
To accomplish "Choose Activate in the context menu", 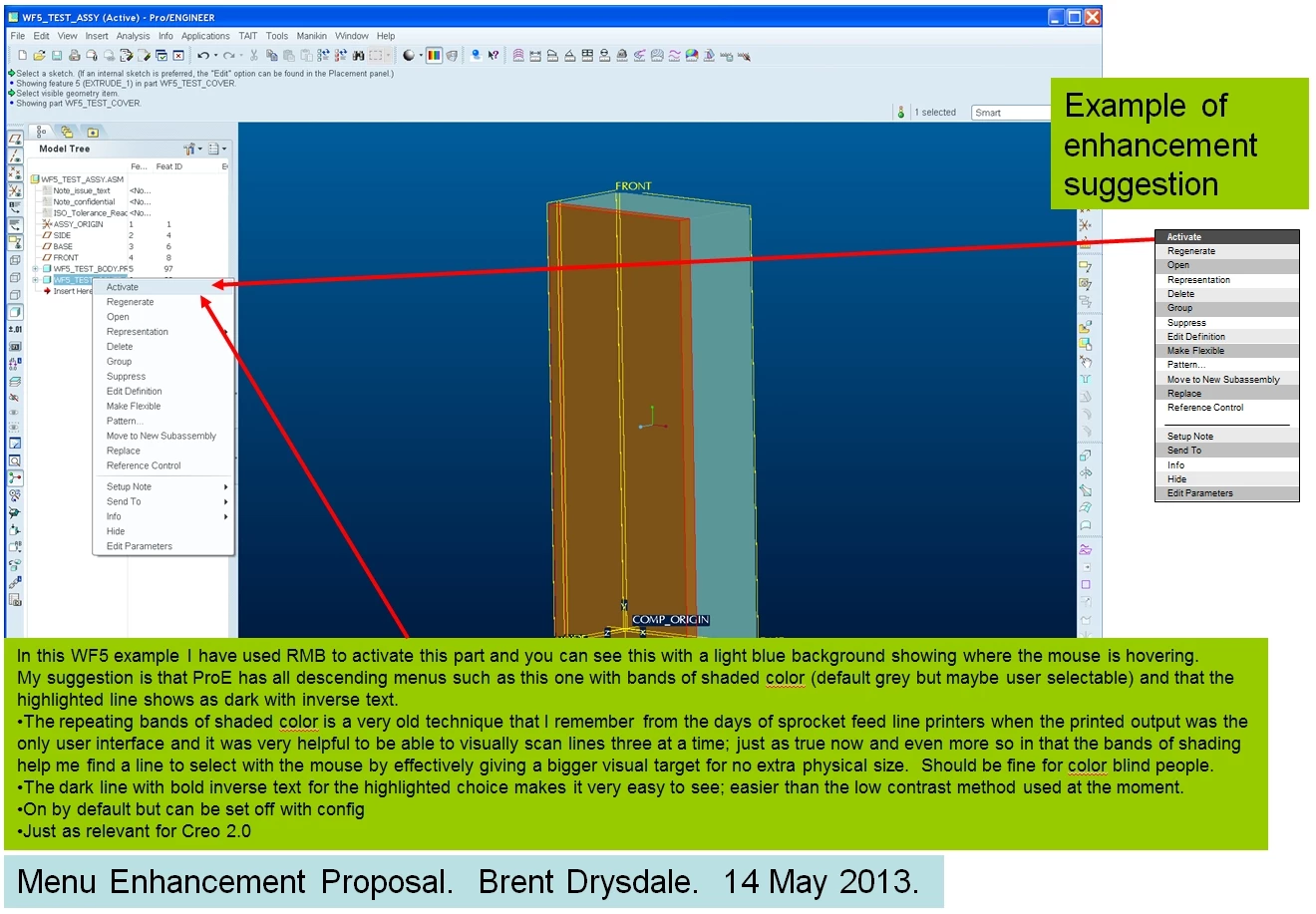I will pos(164,287).
